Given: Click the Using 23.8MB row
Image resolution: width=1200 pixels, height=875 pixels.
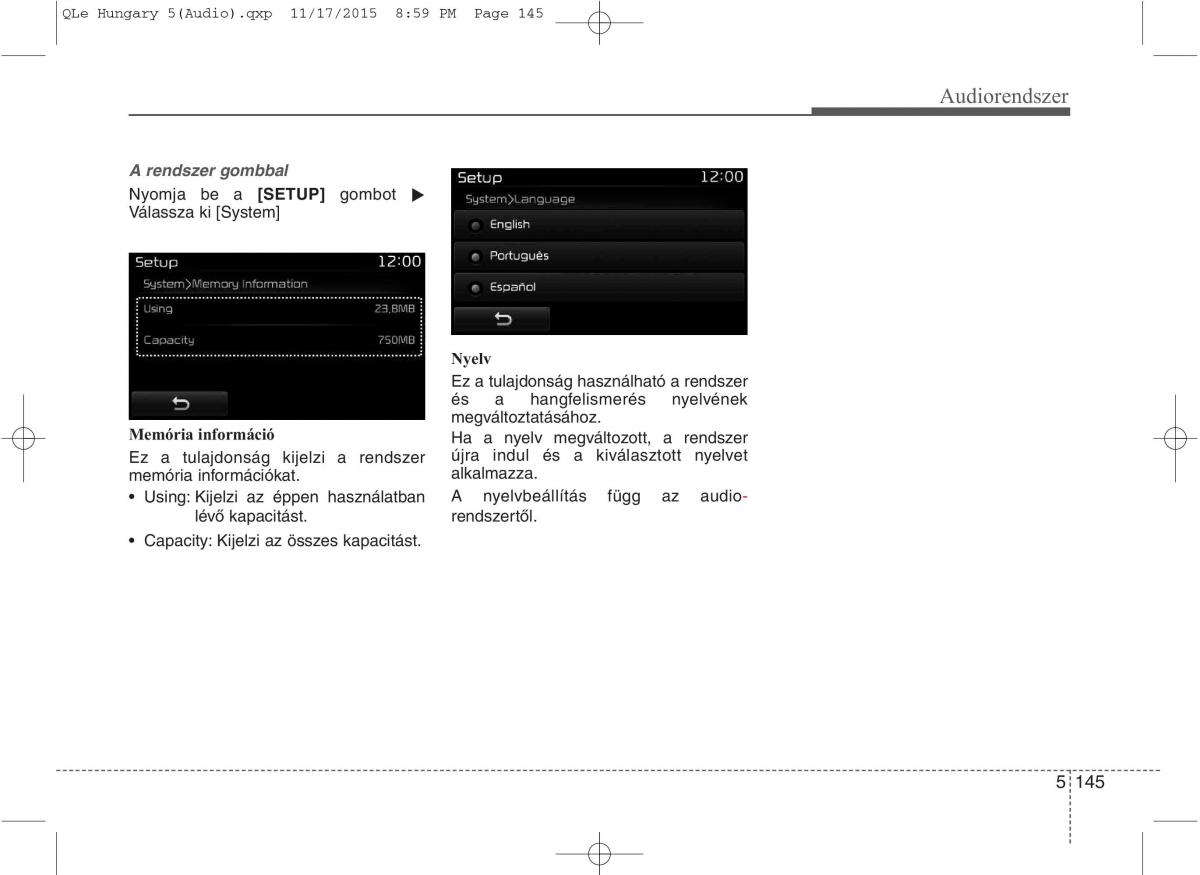Looking at the screenshot, I should click(x=279, y=309).
